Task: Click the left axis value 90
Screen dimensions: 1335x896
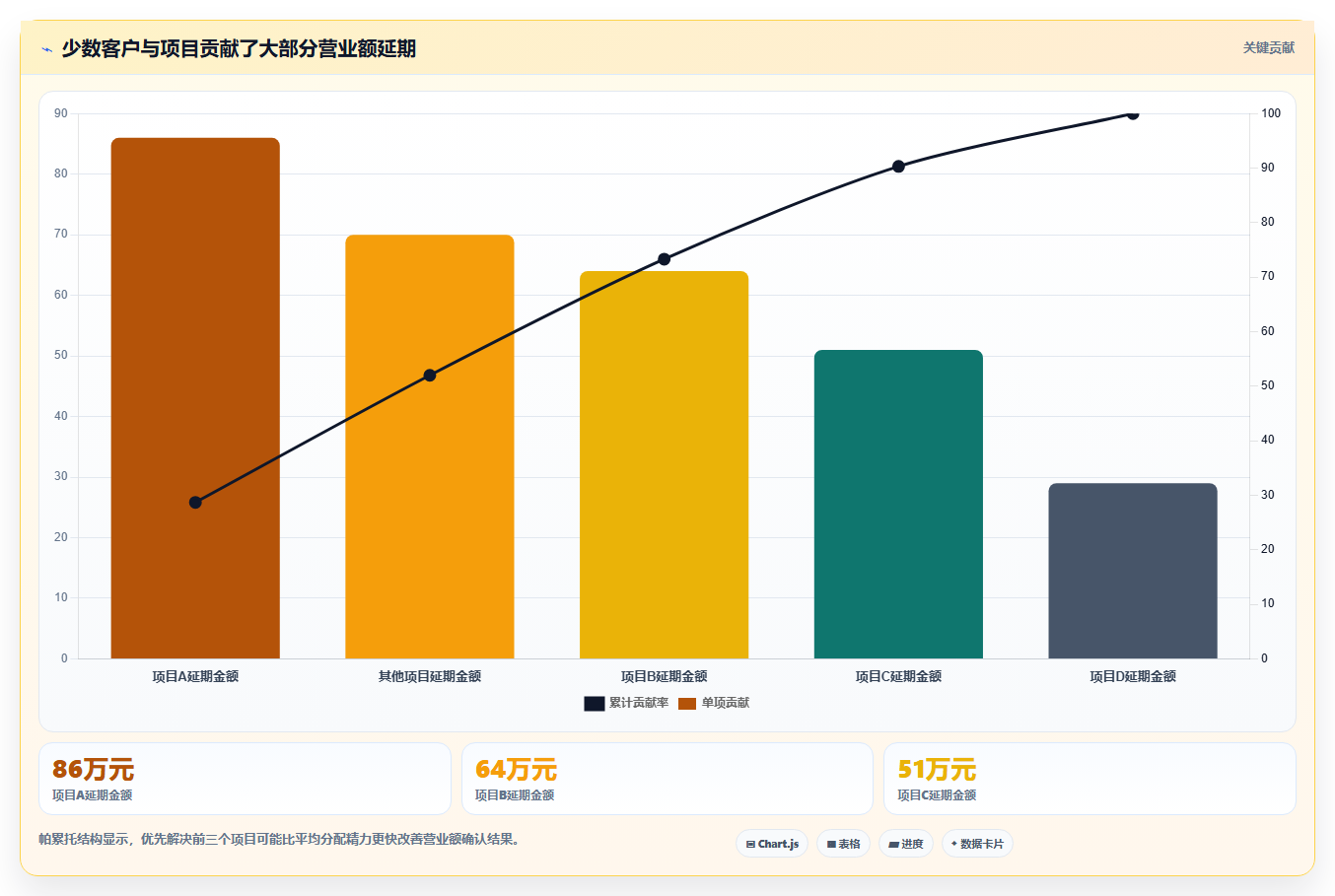Action: pyautogui.click(x=61, y=113)
